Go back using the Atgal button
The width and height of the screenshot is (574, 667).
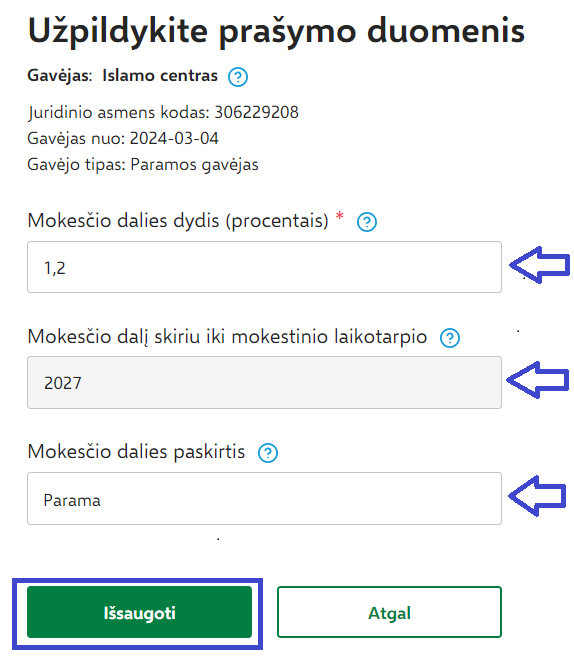tap(389, 612)
